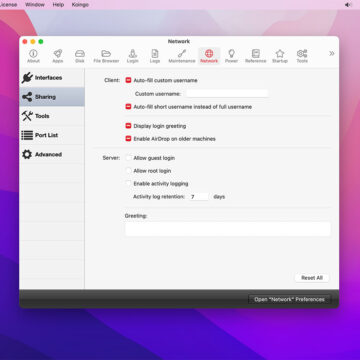
Task: Click Open "Network" Preferences button
Action: coord(289,299)
